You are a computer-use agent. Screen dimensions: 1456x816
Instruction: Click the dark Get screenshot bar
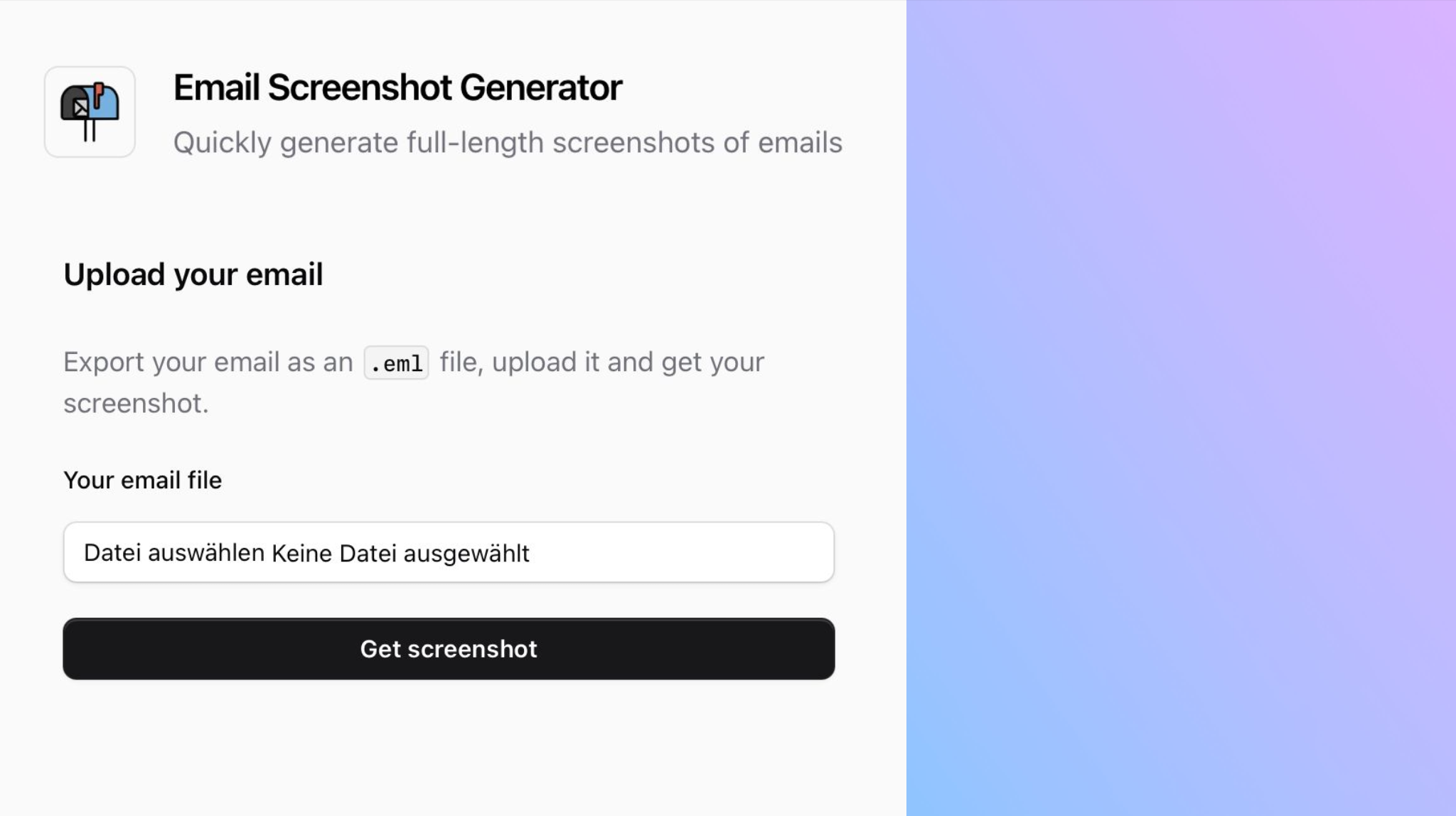click(449, 649)
